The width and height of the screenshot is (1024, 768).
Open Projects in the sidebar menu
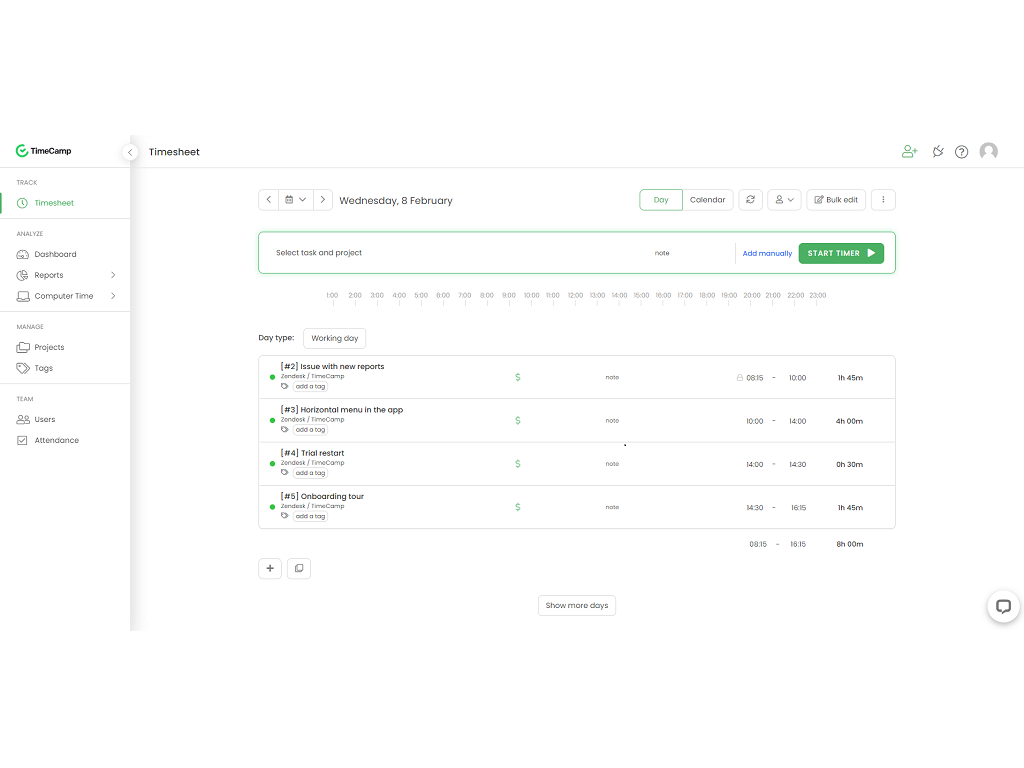[49, 347]
